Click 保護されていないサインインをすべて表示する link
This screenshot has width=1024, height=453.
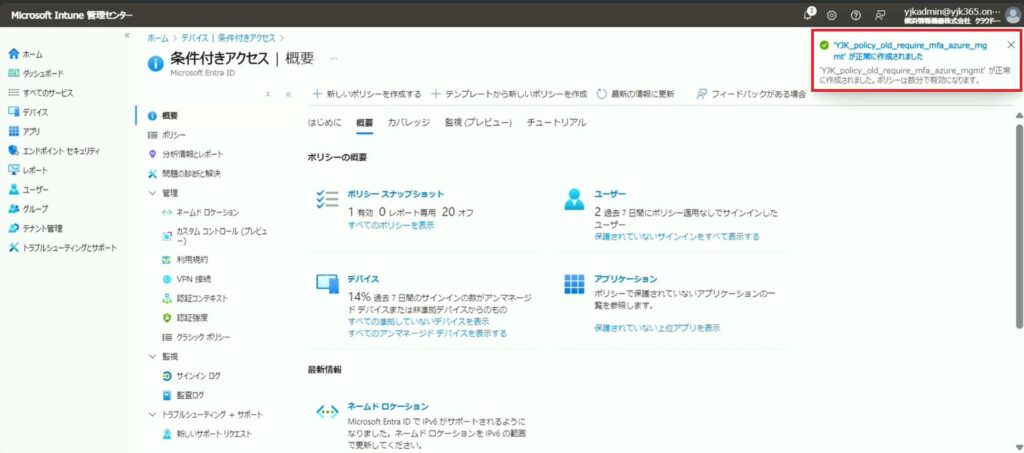click(x=677, y=237)
